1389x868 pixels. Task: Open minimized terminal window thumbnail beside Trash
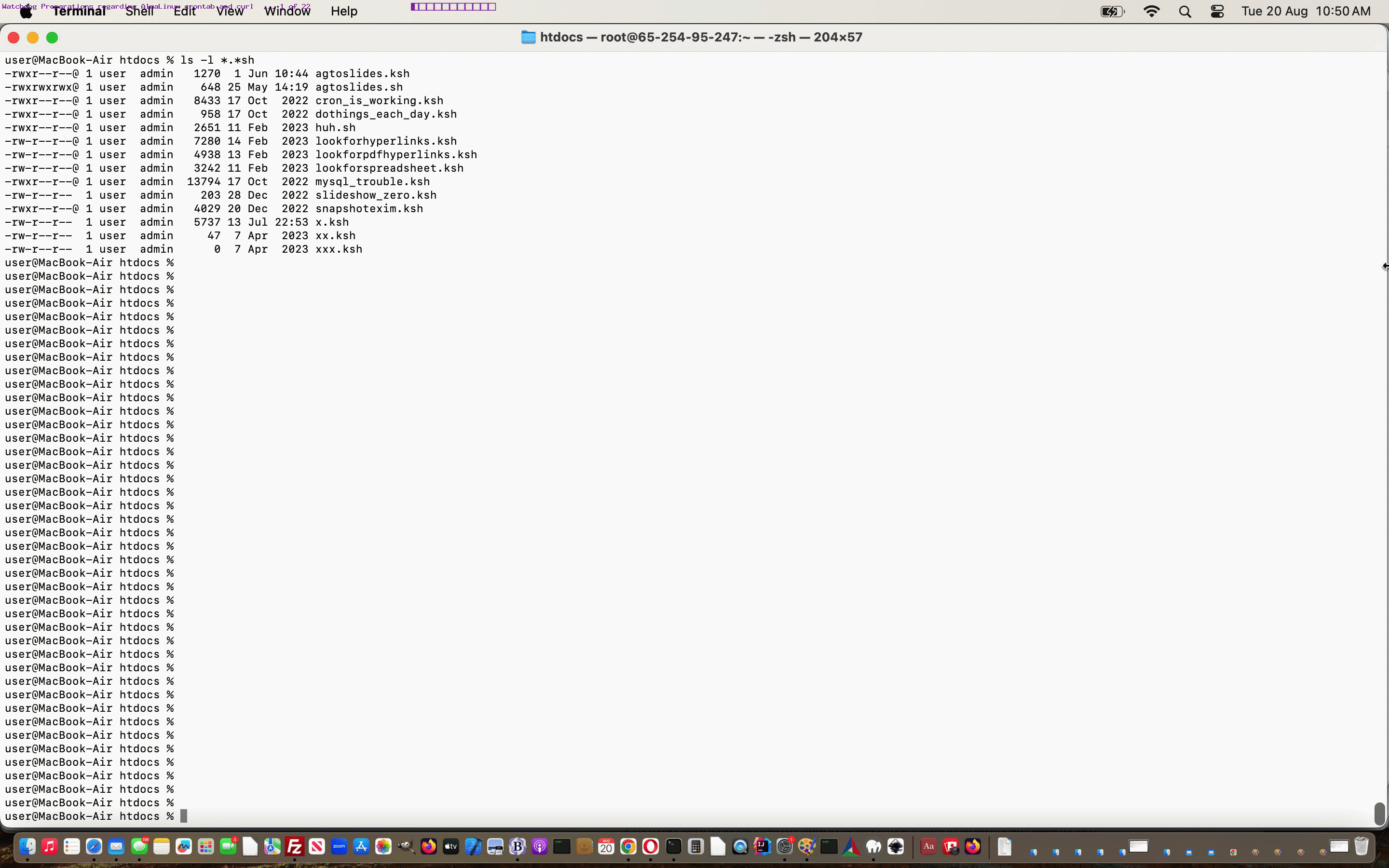tap(1338, 846)
